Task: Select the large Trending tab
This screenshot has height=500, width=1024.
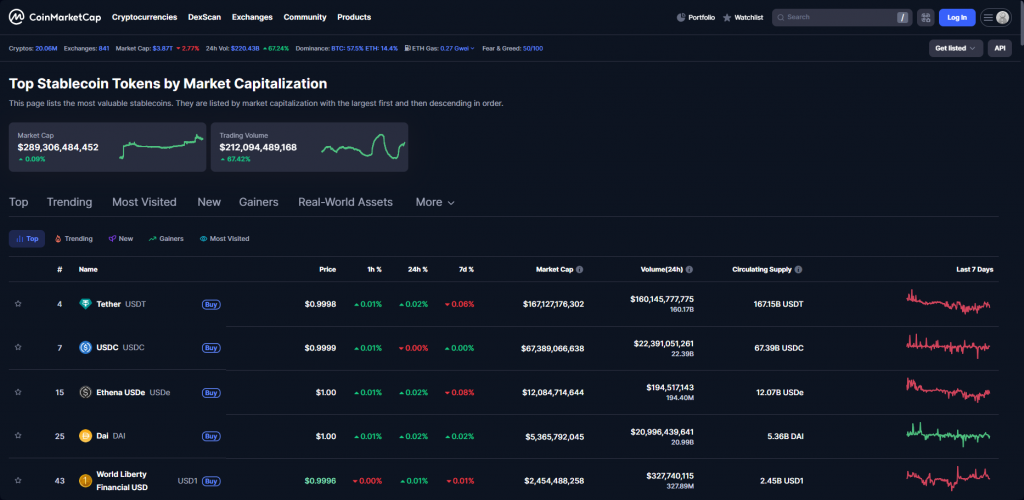Action: 69,202
